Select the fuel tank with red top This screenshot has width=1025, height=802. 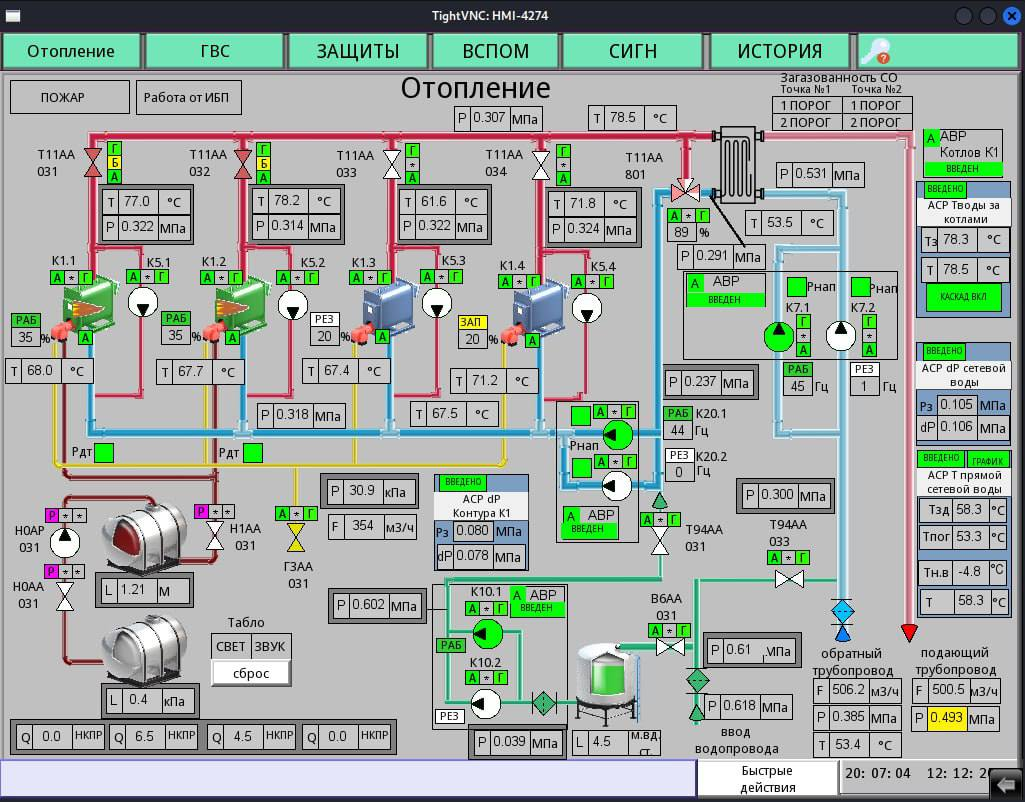point(145,535)
